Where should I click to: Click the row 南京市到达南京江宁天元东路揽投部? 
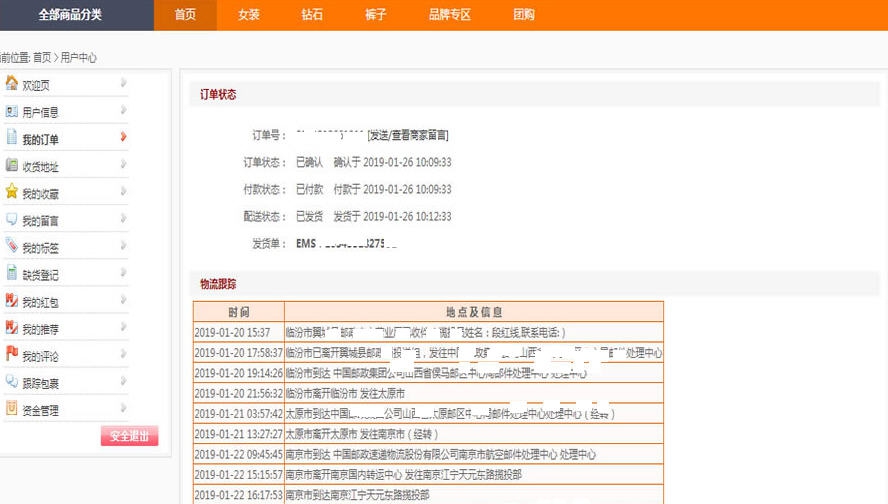[428, 495]
